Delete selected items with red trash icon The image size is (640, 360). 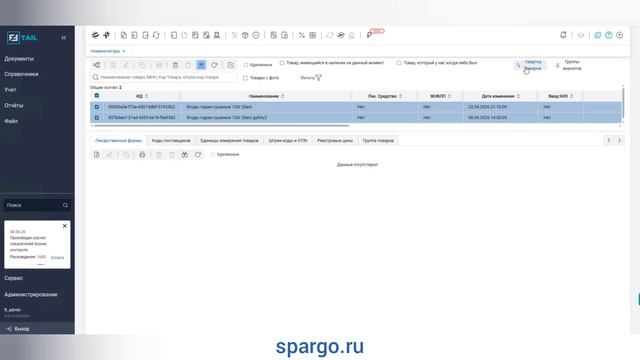(175, 65)
